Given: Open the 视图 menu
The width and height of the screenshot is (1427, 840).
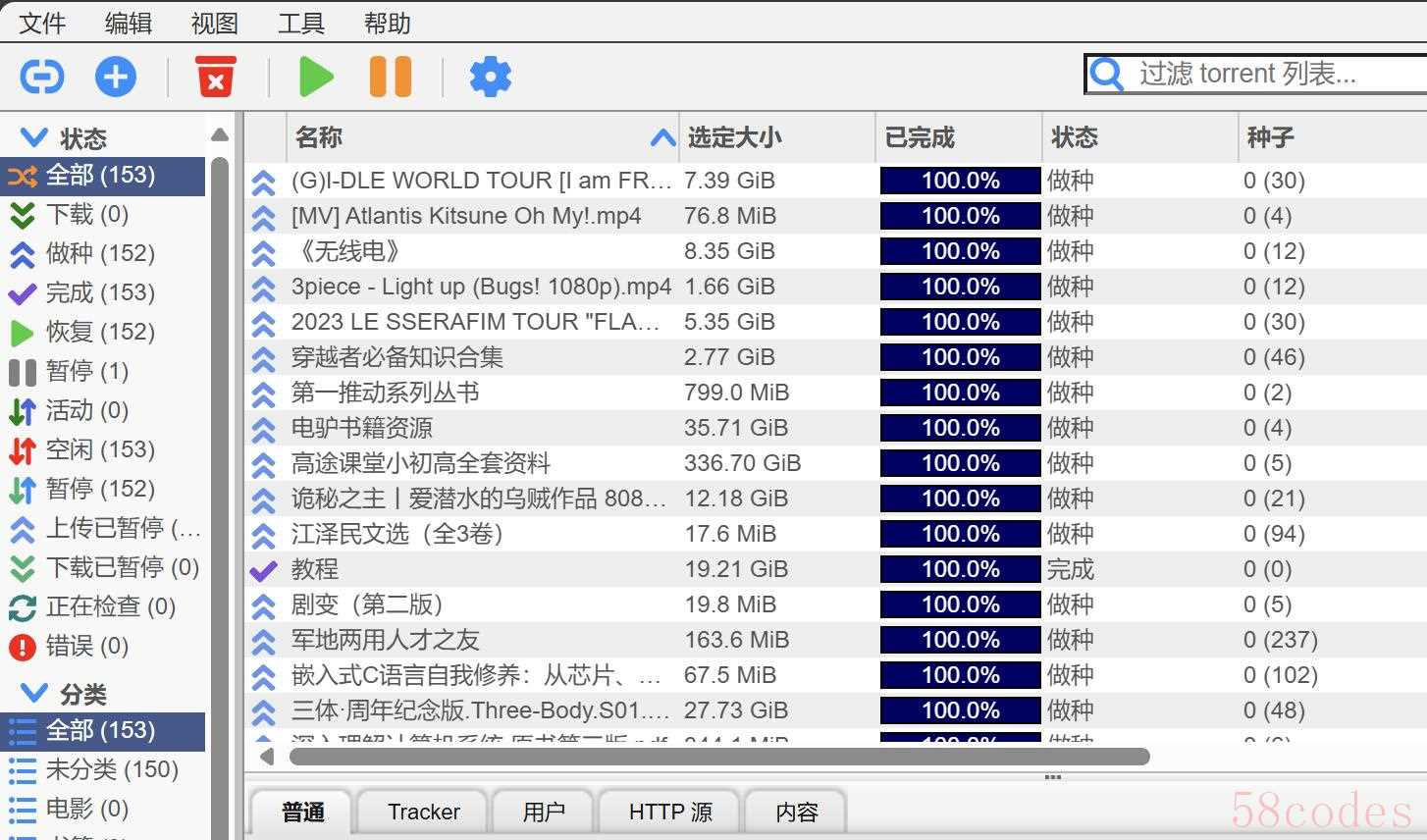Looking at the screenshot, I should [x=215, y=23].
